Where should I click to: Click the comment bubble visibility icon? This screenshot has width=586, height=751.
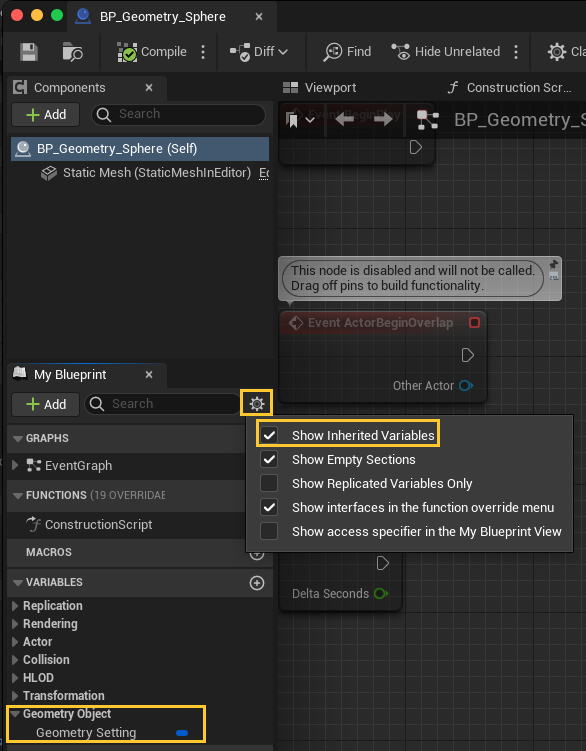click(554, 276)
